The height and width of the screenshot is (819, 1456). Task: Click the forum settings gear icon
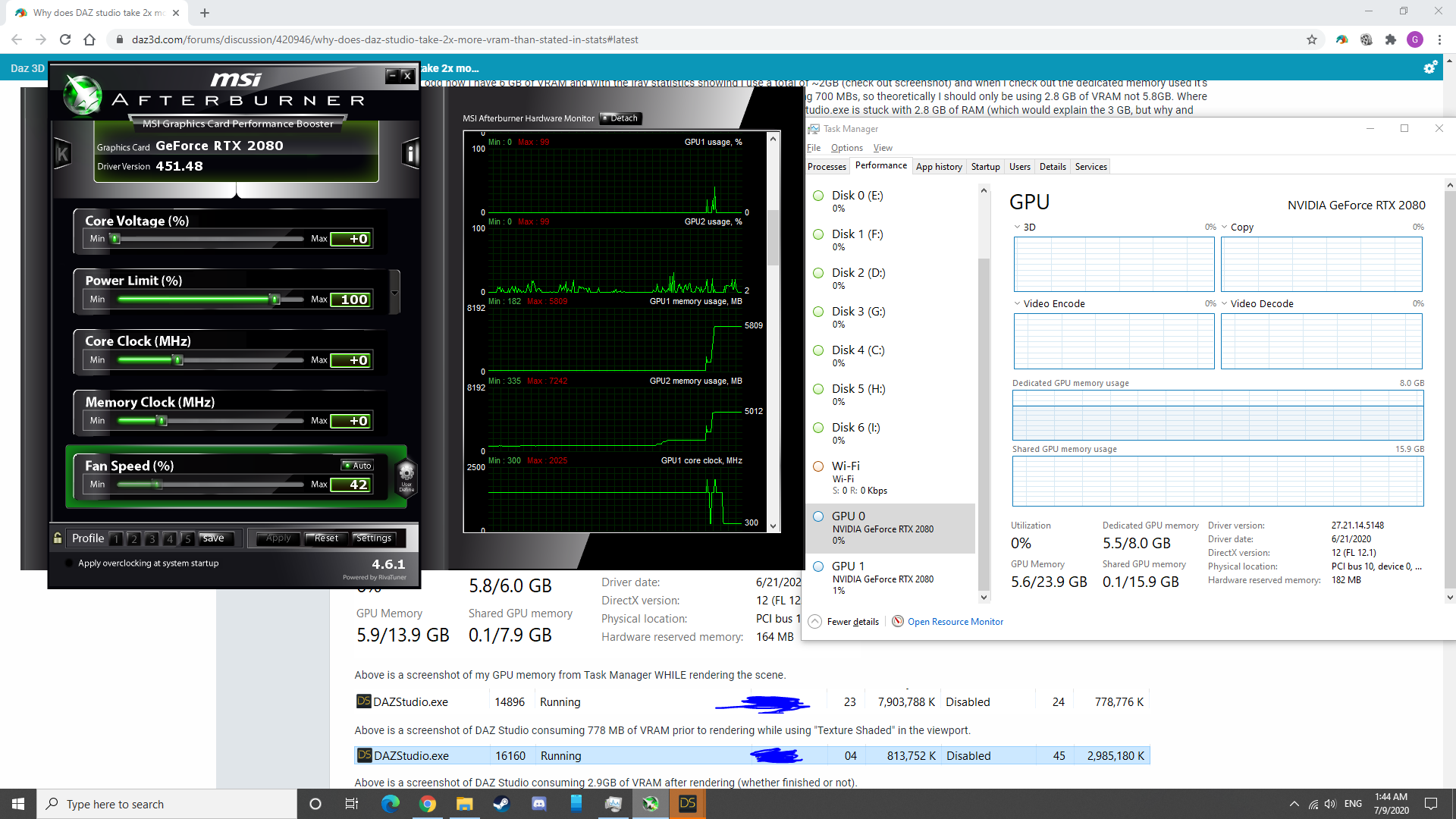(1429, 68)
